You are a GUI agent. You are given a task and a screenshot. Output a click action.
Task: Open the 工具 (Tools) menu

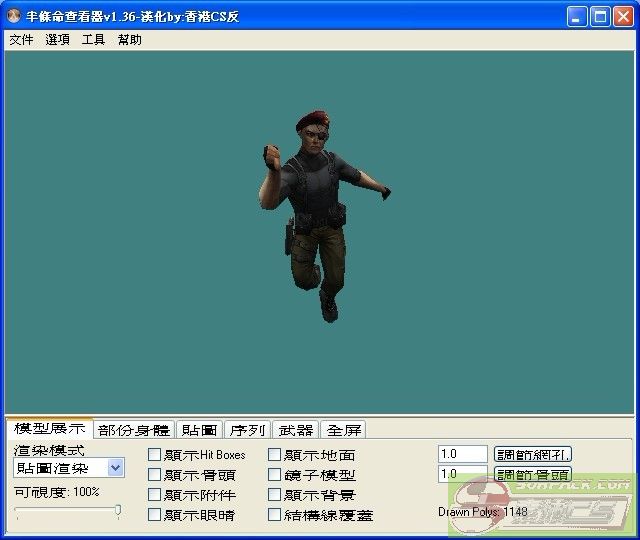93,40
